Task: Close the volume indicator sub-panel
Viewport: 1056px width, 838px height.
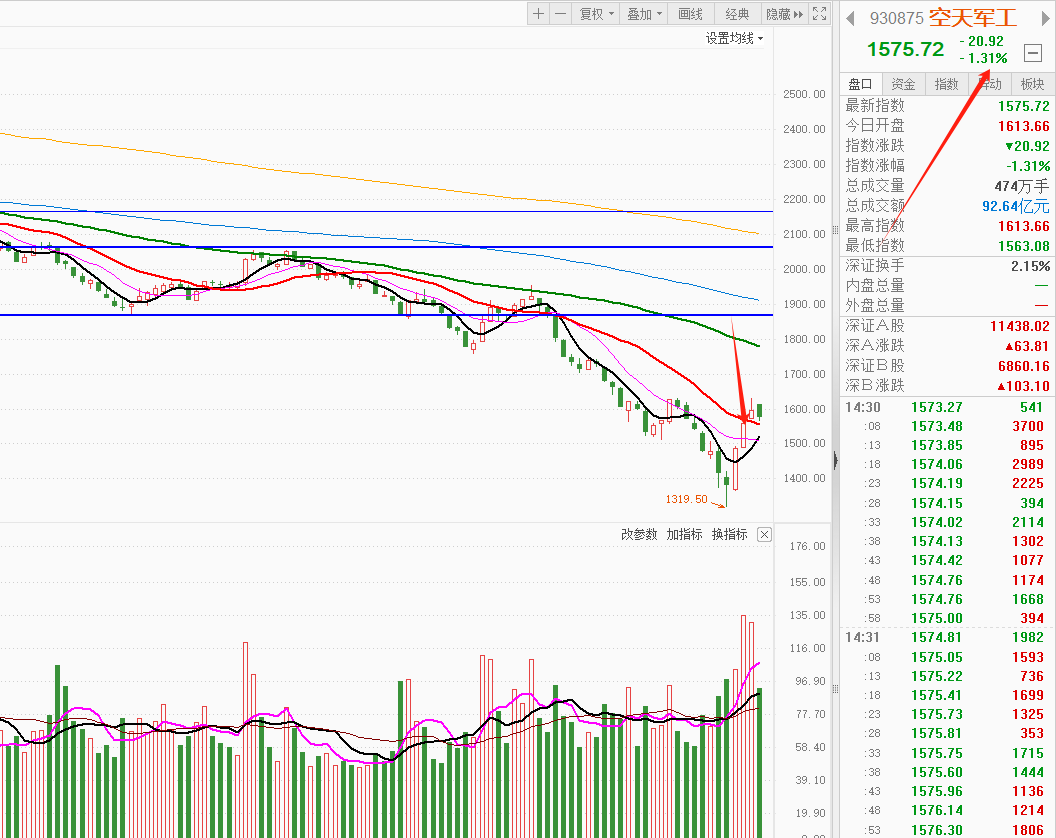Action: (x=764, y=535)
